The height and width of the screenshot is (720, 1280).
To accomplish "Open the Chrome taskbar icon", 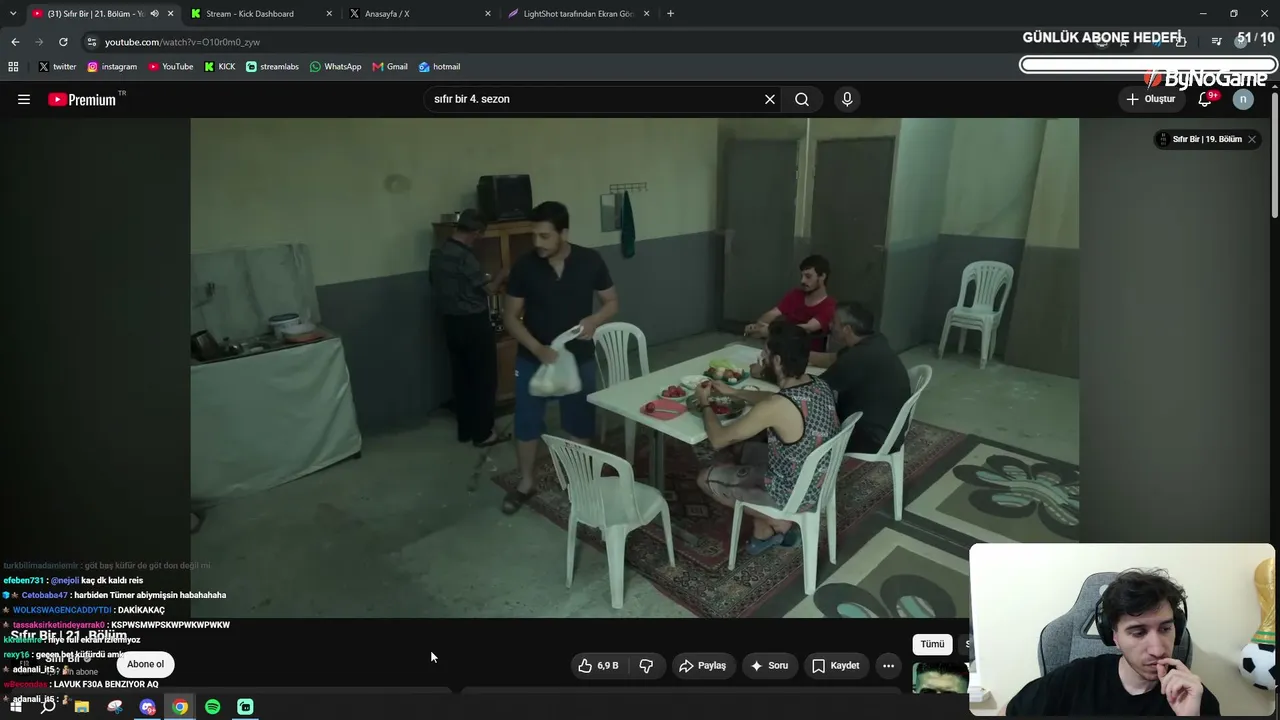I will pos(180,707).
